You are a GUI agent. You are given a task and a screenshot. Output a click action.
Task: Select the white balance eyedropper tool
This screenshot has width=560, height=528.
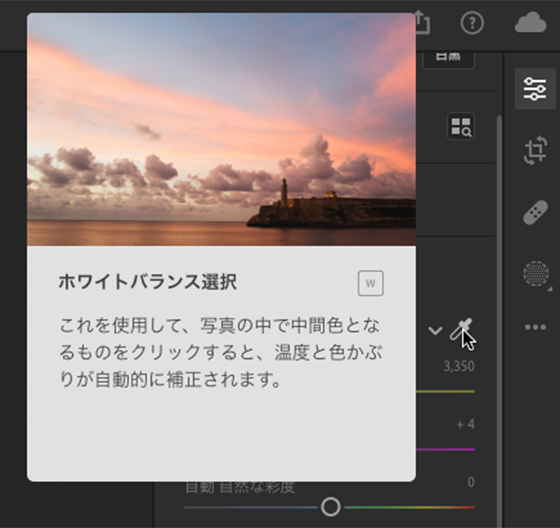pyautogui.click(x=461, y=329)
